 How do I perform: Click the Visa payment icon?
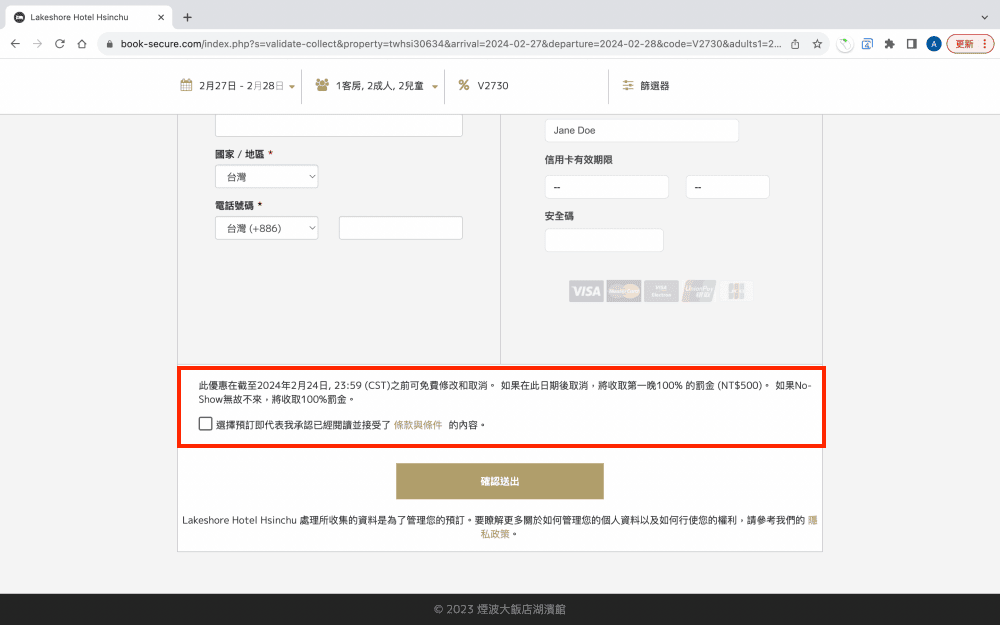pyautogui.click(x=586, y=290)
